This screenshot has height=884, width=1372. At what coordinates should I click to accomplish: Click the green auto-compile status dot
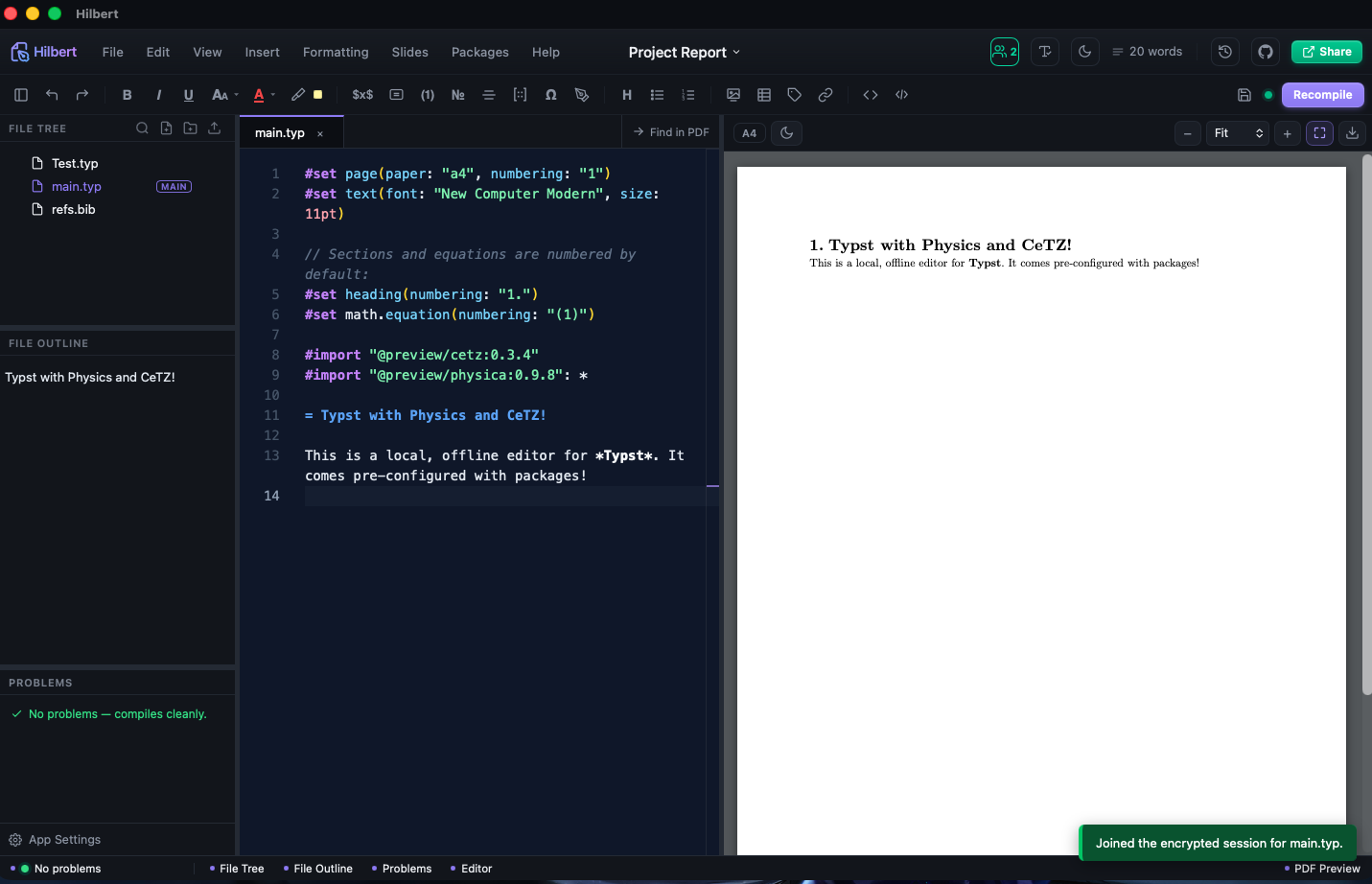[1268, 95]
